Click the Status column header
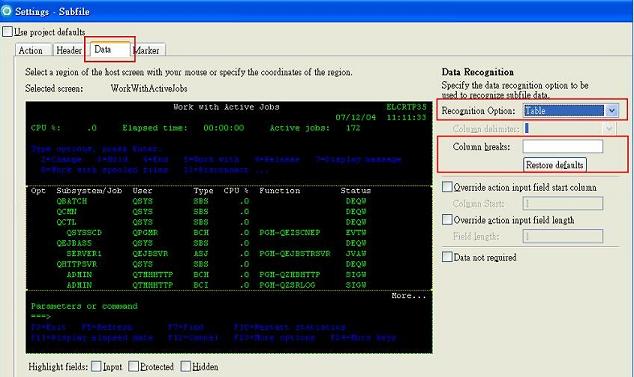This screenshot has height=377, width=634. (x=355, y=191)
